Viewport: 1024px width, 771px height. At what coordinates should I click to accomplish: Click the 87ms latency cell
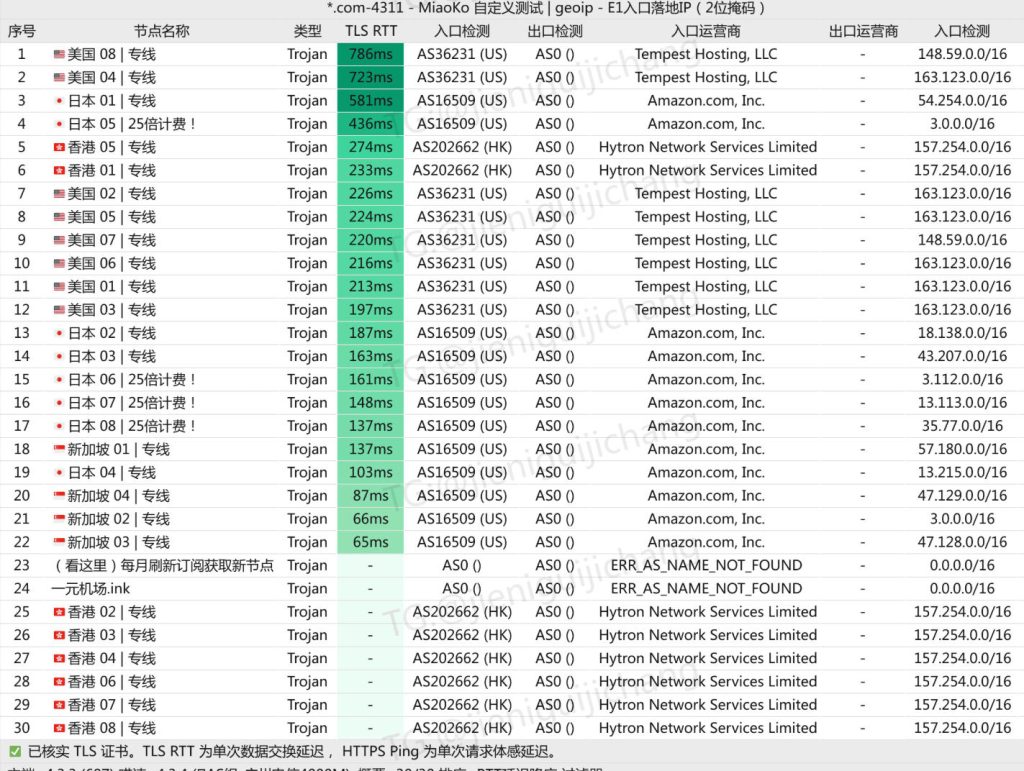pyautogui.click(x=370, y=496)
